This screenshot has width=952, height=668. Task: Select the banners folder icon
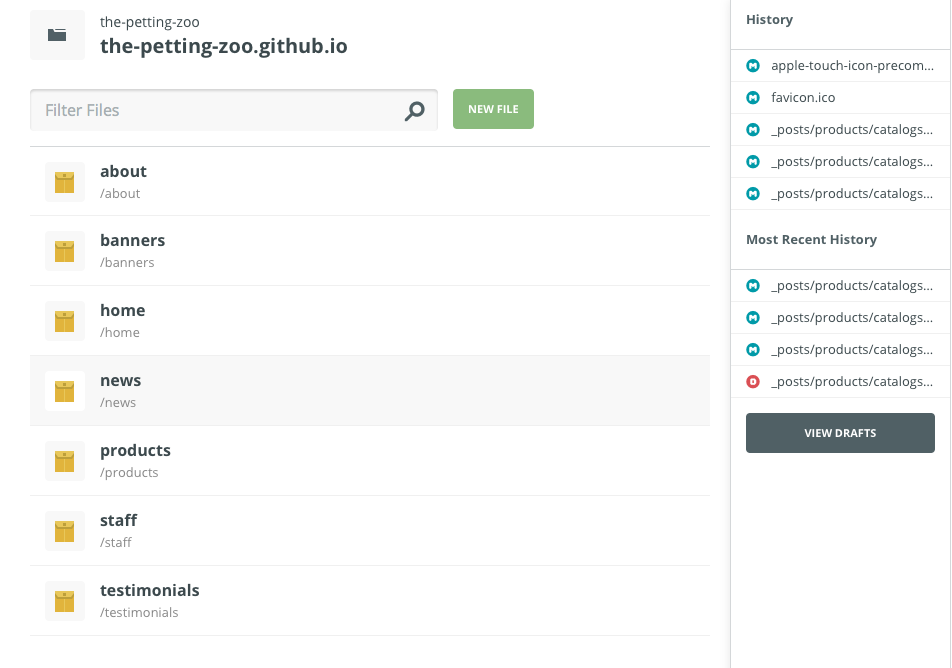pos(65,251)
